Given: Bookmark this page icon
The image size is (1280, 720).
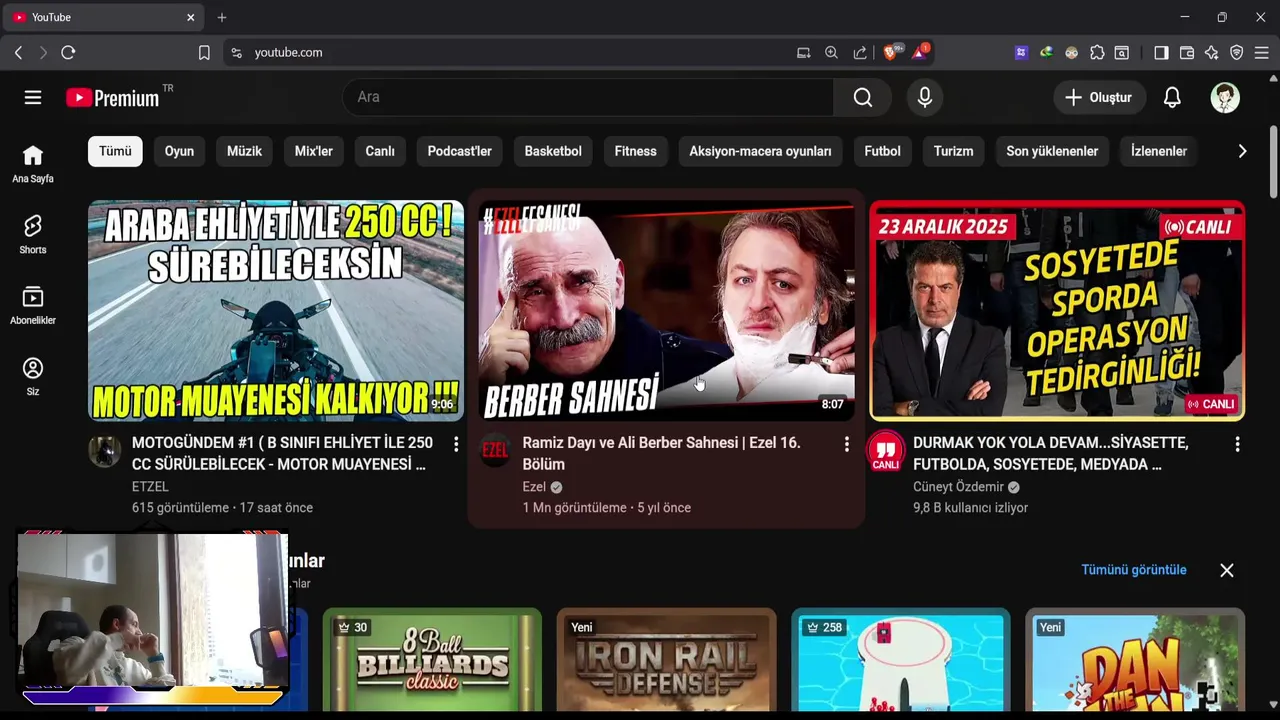Looking at the screenshot, I should (204, 52).
